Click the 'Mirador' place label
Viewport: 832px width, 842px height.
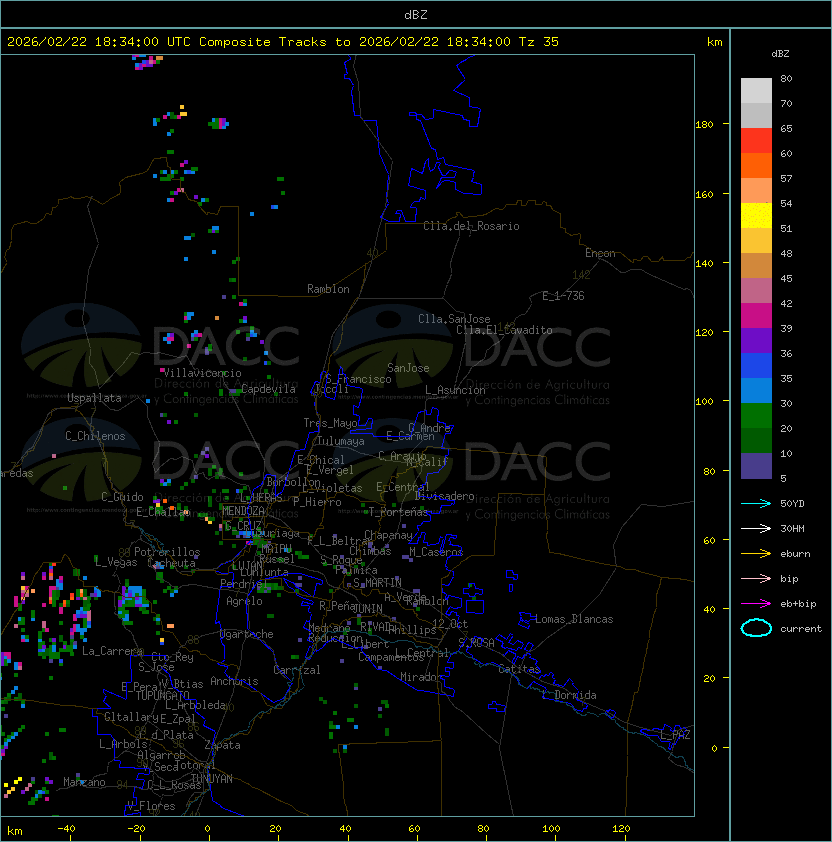coord(421,677)
